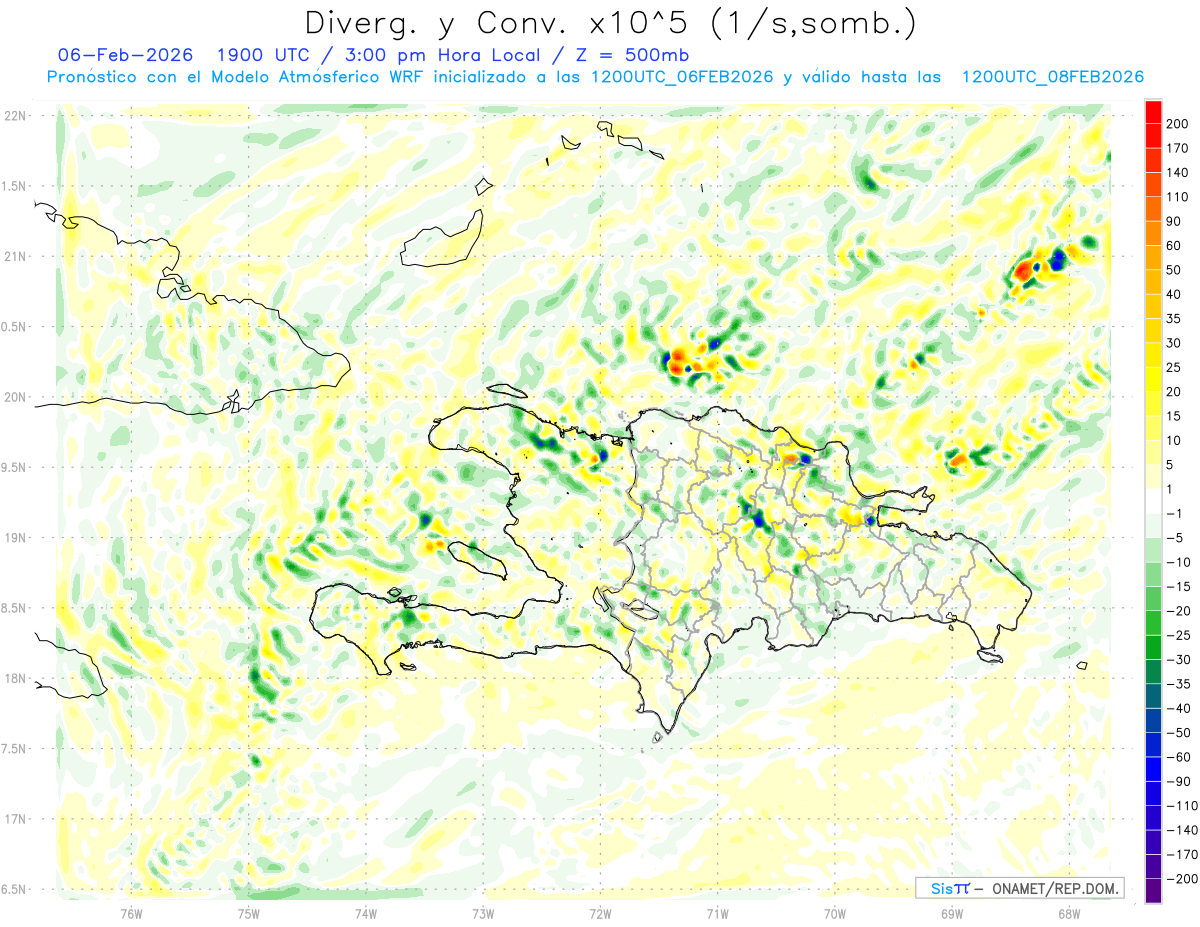Screen dimensions: 1200x927
Task: Pick the dark purple segment below -200
Action: (1153, 890)
